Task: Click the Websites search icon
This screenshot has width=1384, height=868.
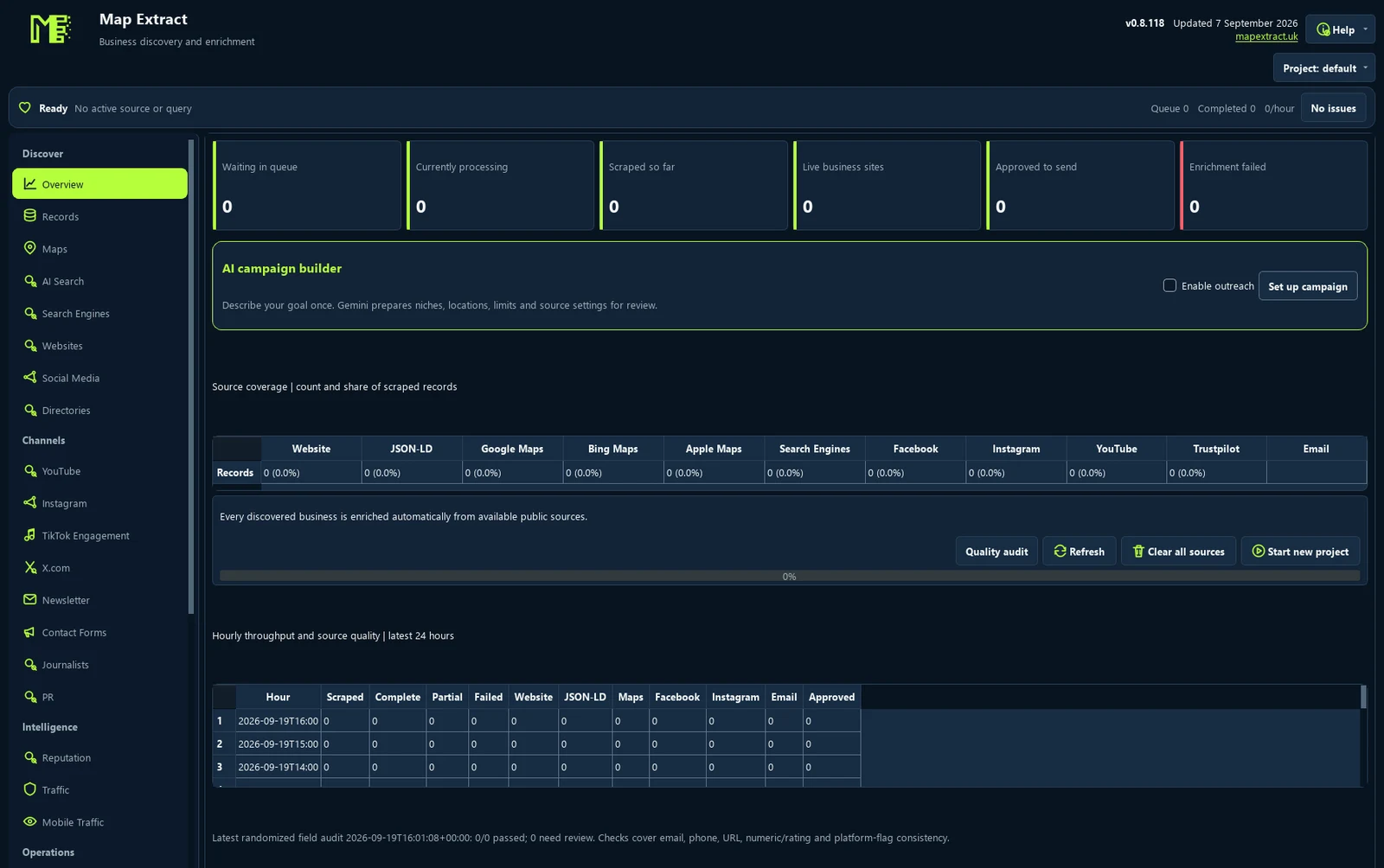Action: [29, 345]
